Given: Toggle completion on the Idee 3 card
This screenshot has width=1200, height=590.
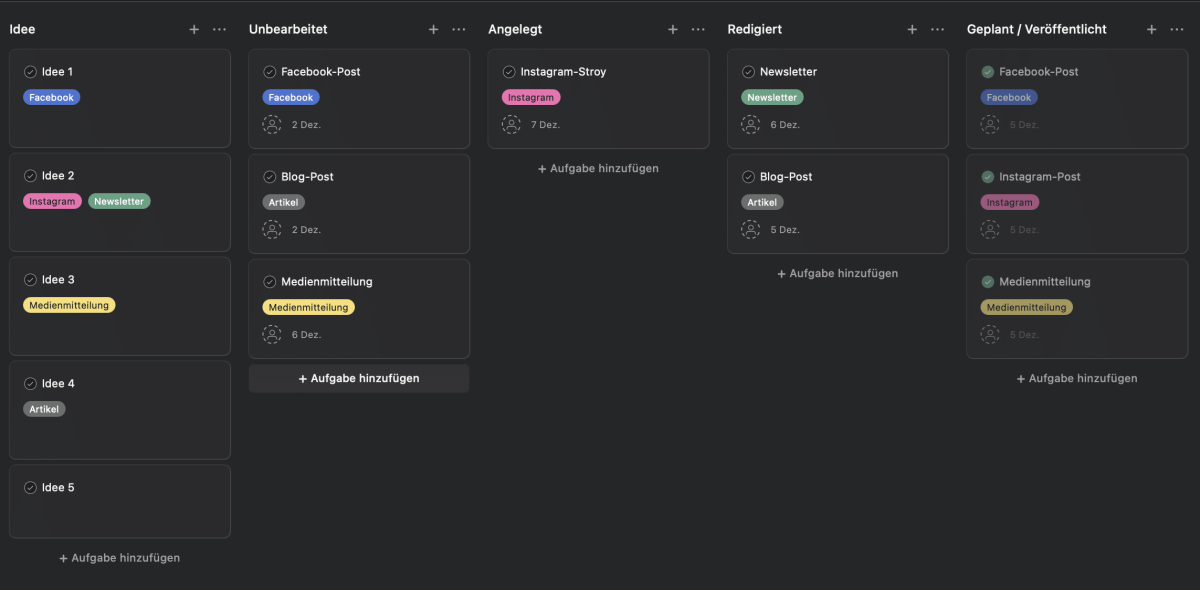Looking at the screenshot, I should (28, 279).
